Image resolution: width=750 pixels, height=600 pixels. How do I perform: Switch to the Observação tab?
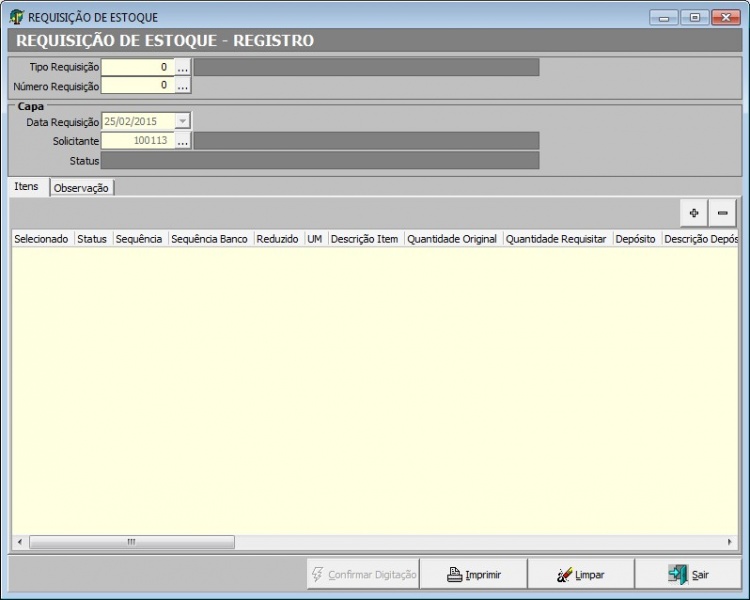pyautogui.click(x=82, y=188)
